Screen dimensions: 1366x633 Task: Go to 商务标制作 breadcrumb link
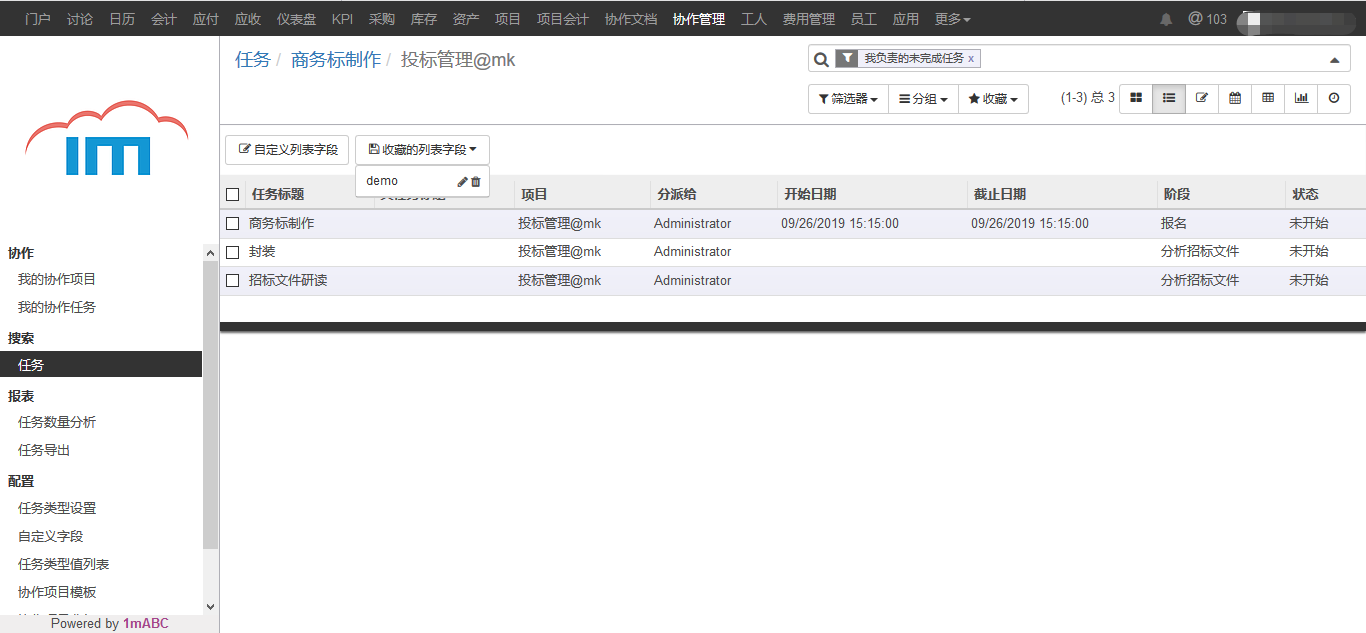pos(336,60)
